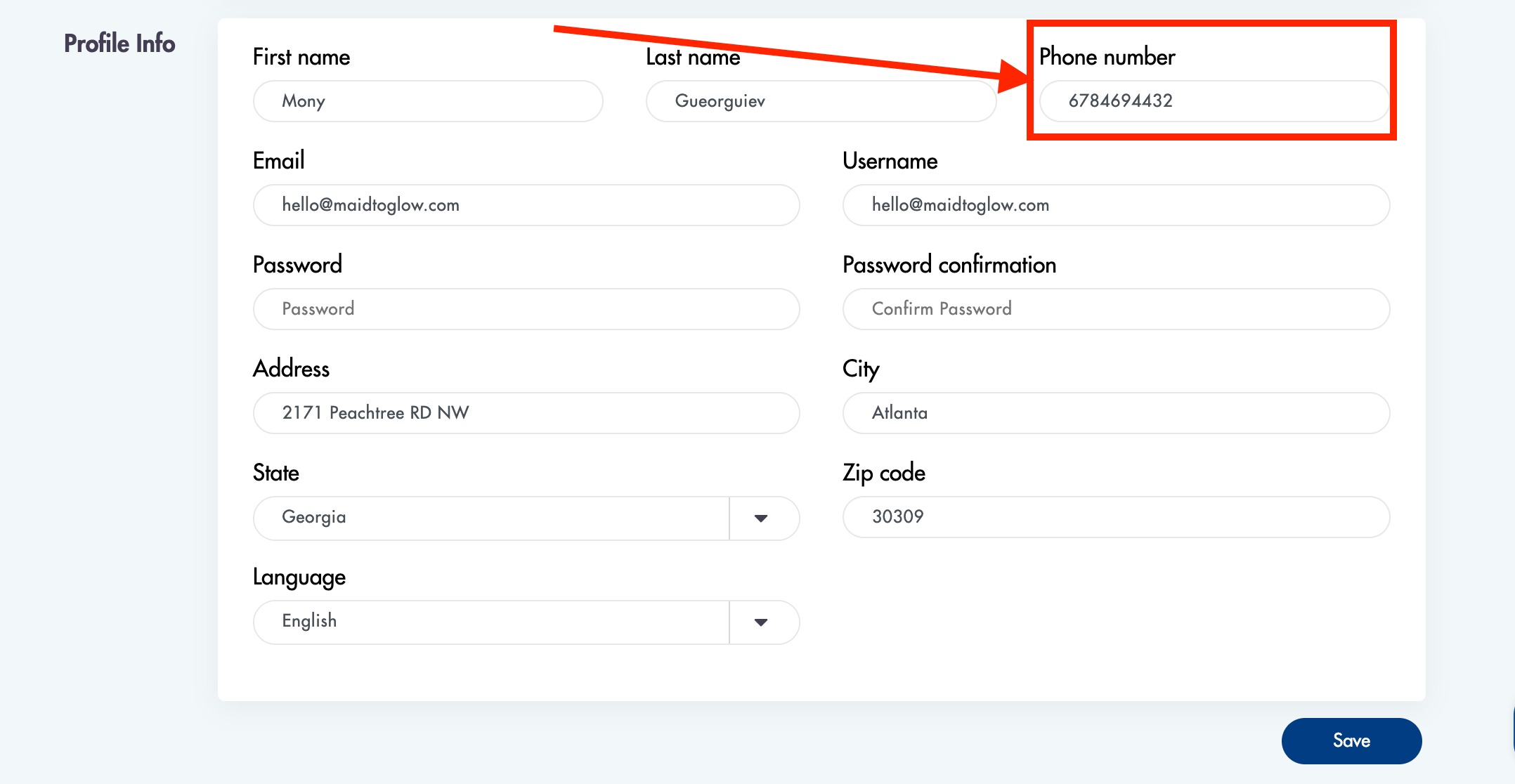Open the State dropdown showing Georgia
Image resolution: width=1515 pixels, height=784 pixels.
490,518
